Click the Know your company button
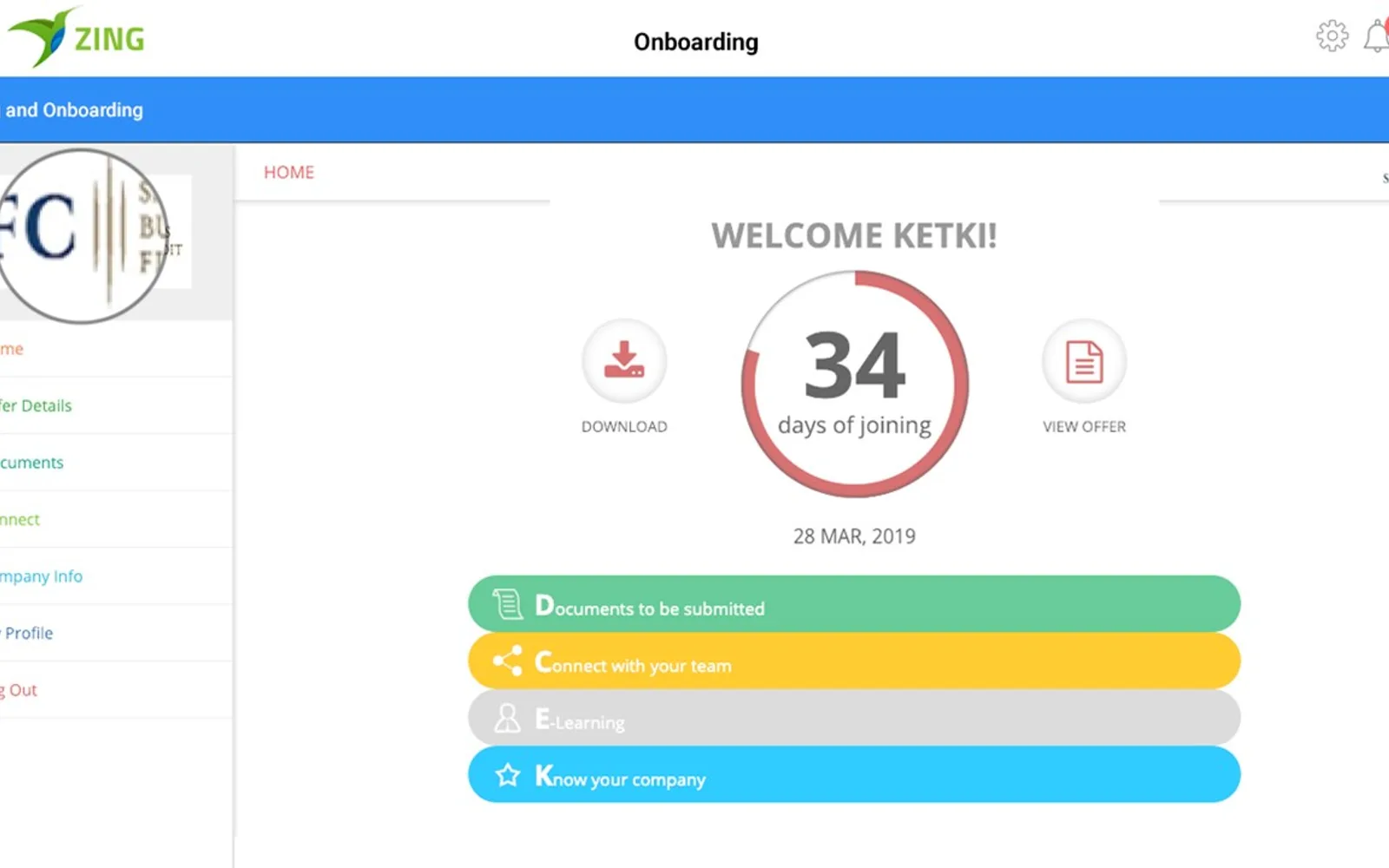This screenshot has width=1389, height=868. click(854, 774)
